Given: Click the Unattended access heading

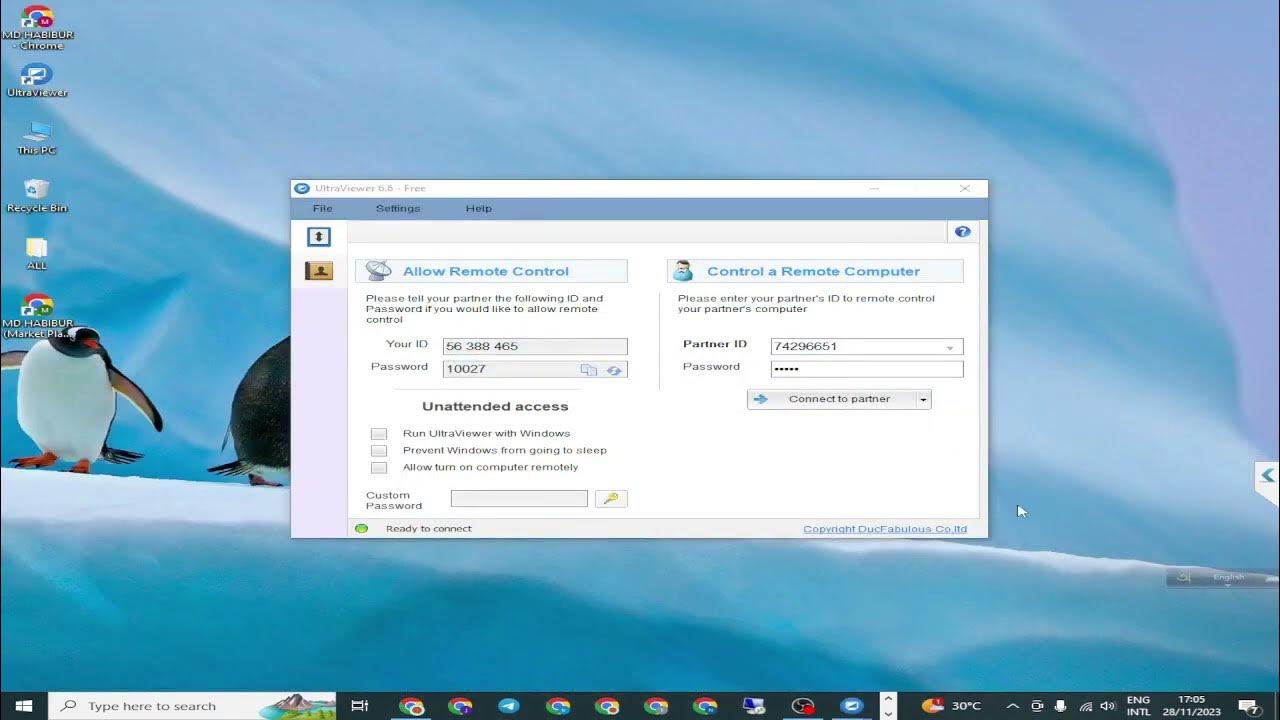Looking at the screenshot, I should coord(495,406).
